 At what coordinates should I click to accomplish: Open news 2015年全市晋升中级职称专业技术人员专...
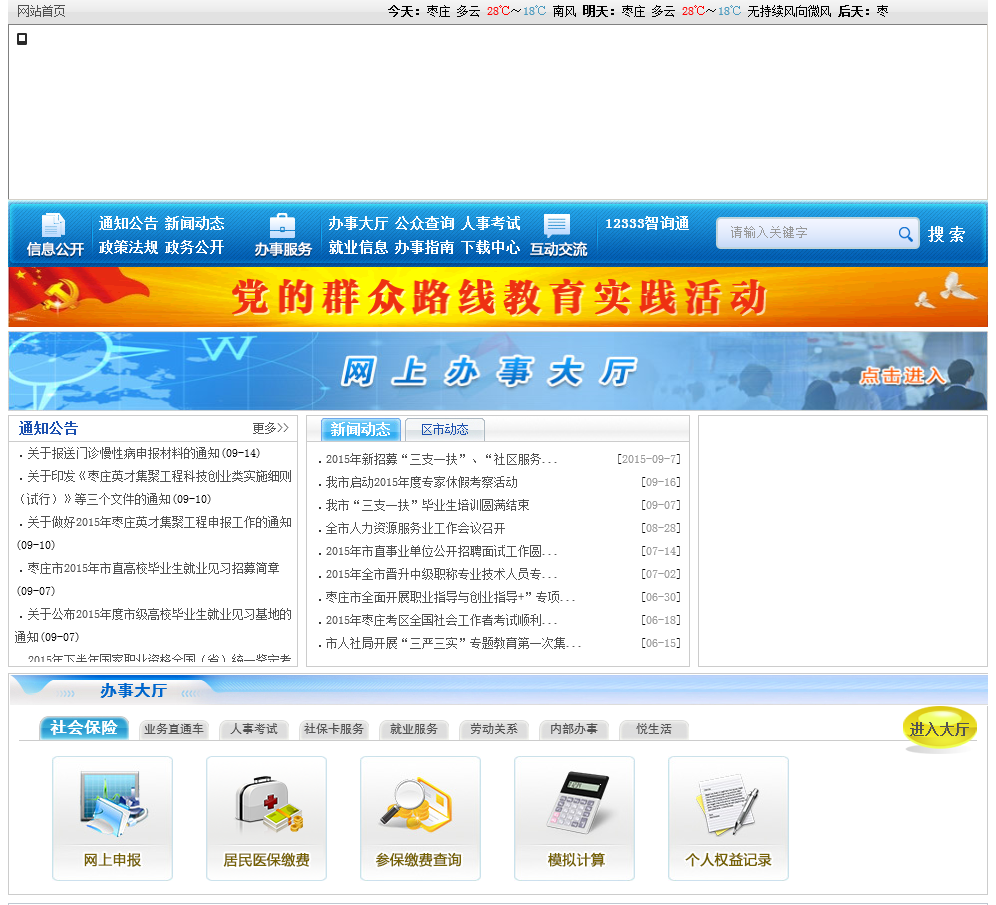[441, 573]
